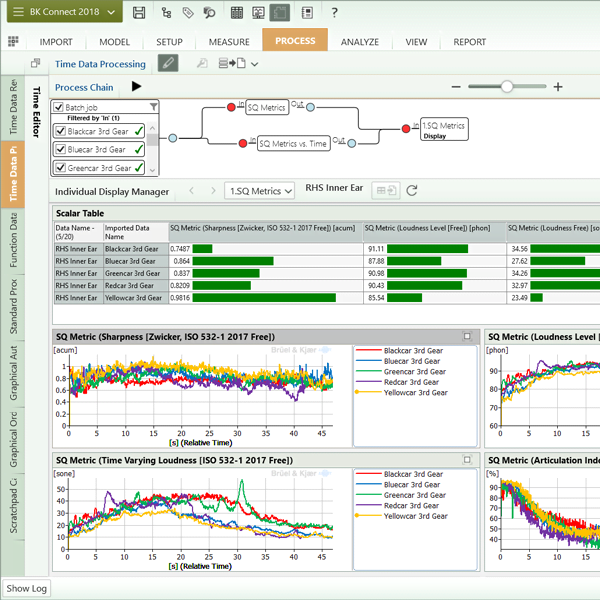Click the pencil edit icon beside Time Data Processing
The image size is (600, 600).
click(169, 64)
